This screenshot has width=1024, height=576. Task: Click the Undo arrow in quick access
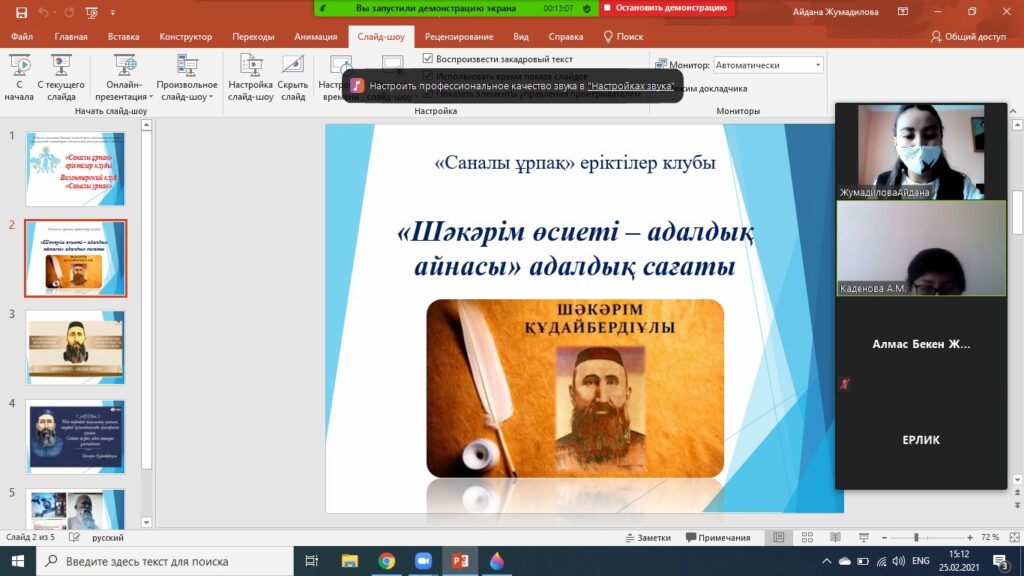(x=44, y=12)
